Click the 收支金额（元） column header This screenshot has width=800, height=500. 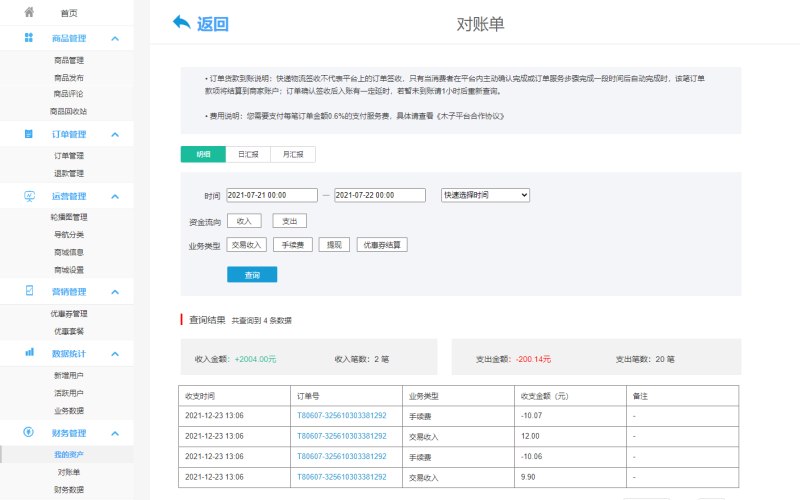(x=544, y=396)
